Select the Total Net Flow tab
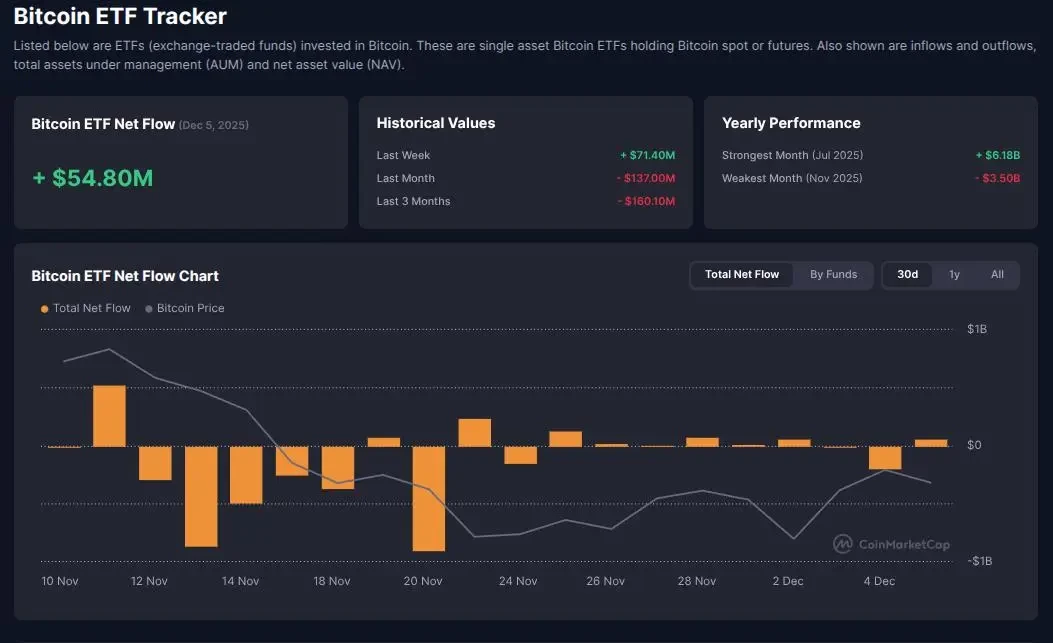1053x643 pixels. [742, 274]
